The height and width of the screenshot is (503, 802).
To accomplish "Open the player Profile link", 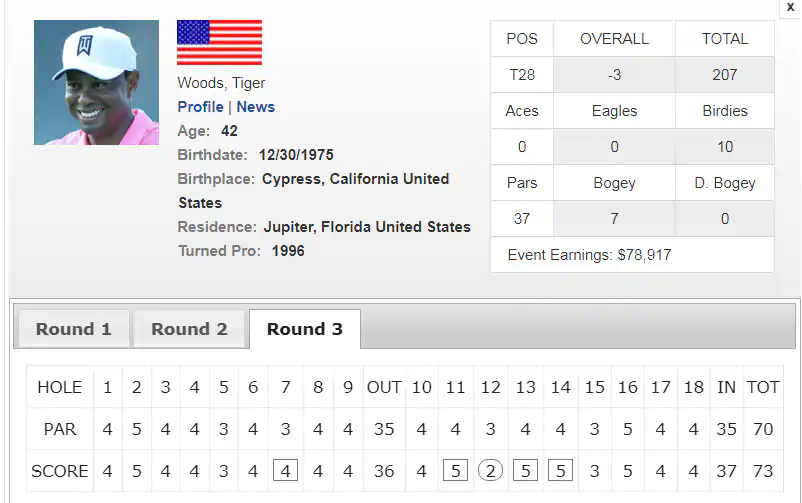I will pyautogui.click(x=200, y=106).
